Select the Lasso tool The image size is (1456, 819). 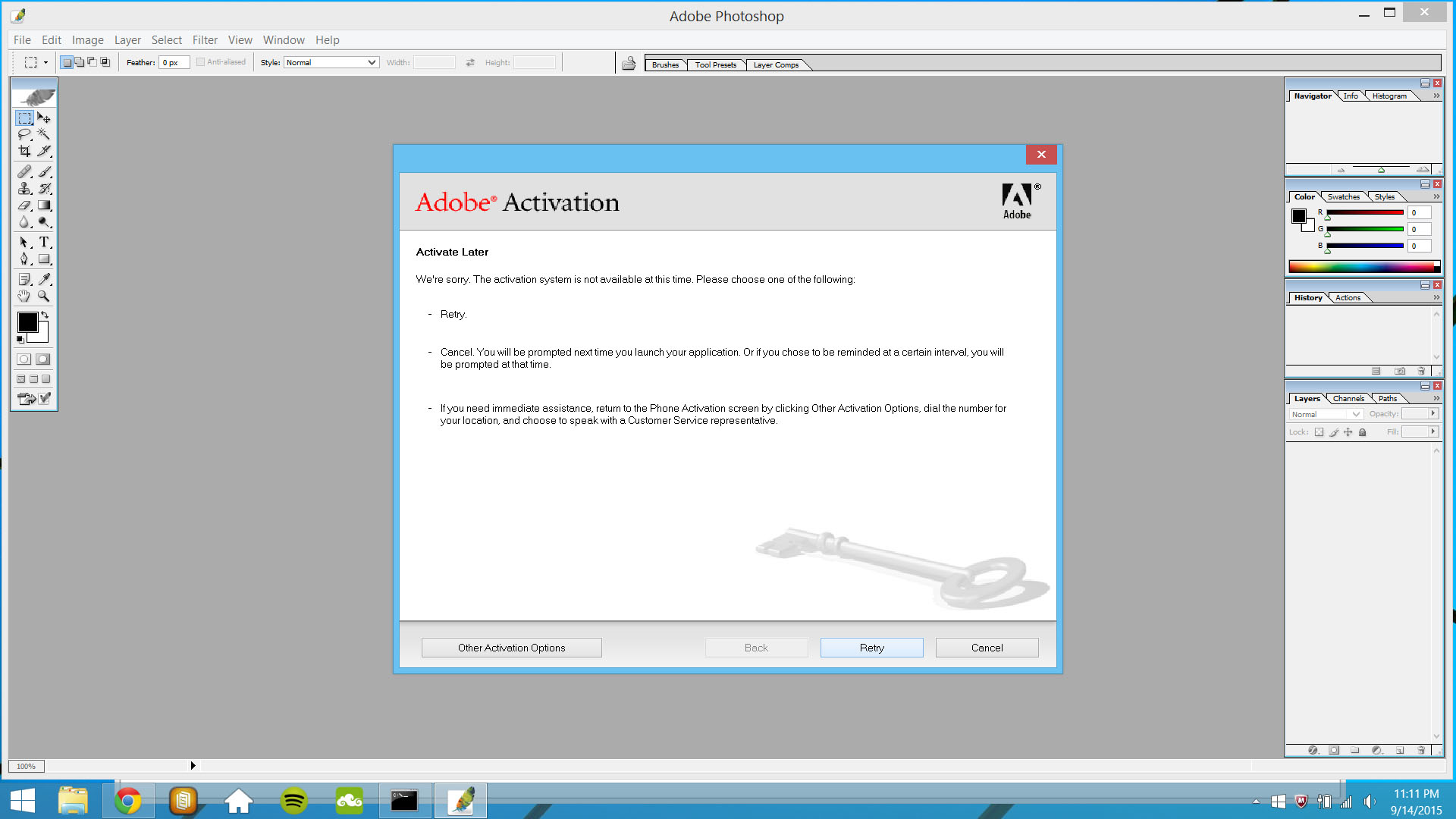[x=24, y=134]
